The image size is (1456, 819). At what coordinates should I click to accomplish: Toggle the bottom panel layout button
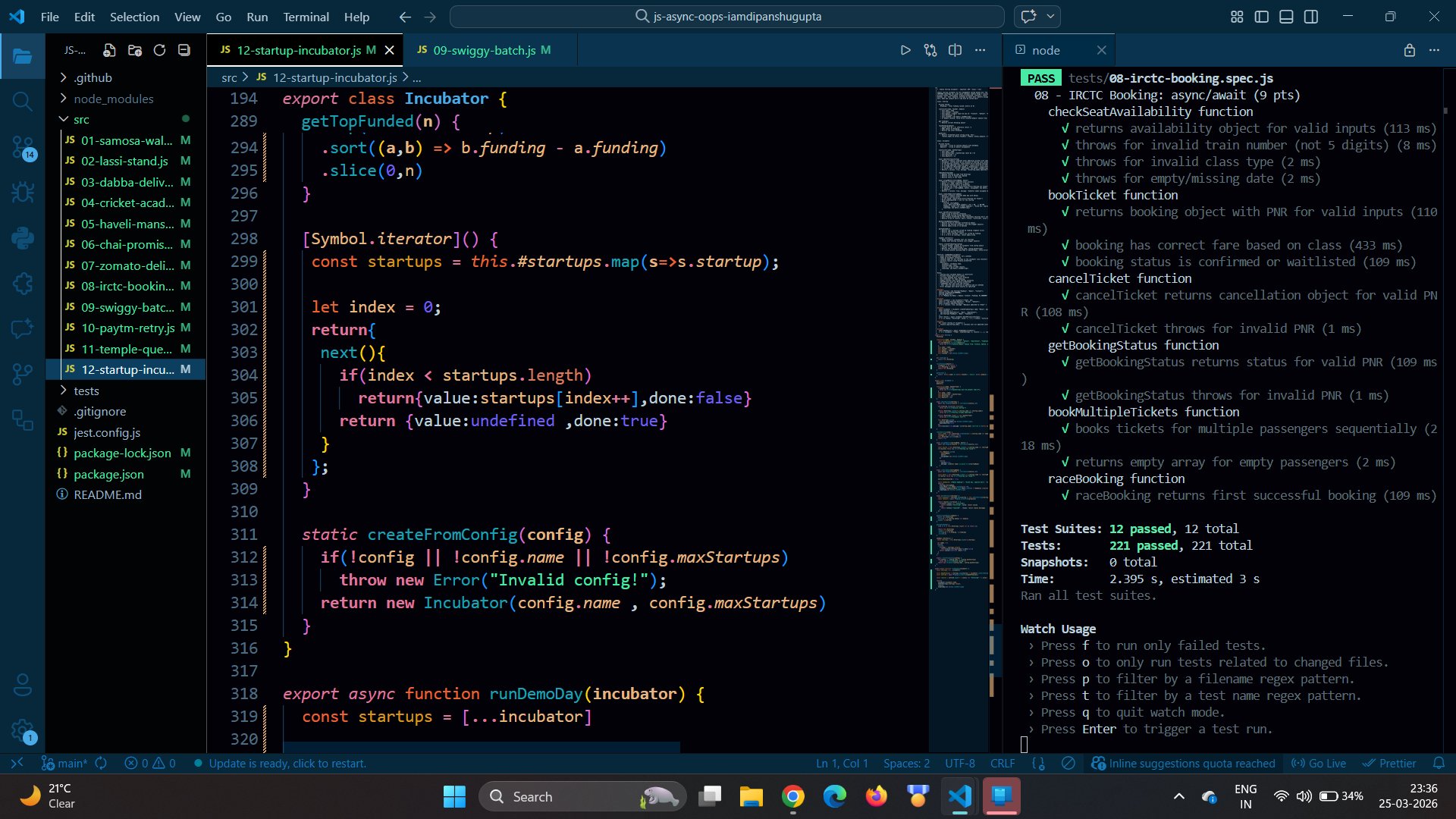tap(1286, 17)
